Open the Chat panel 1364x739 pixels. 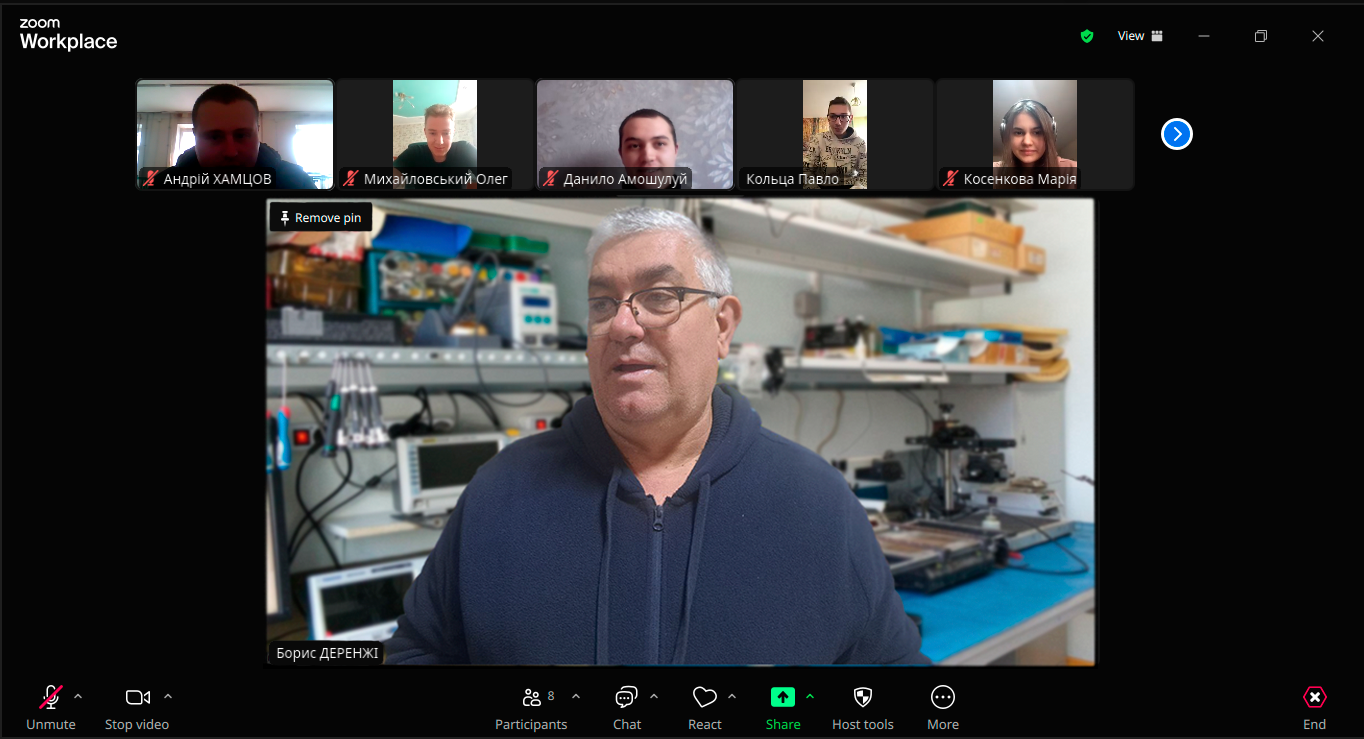click(627, 707)
